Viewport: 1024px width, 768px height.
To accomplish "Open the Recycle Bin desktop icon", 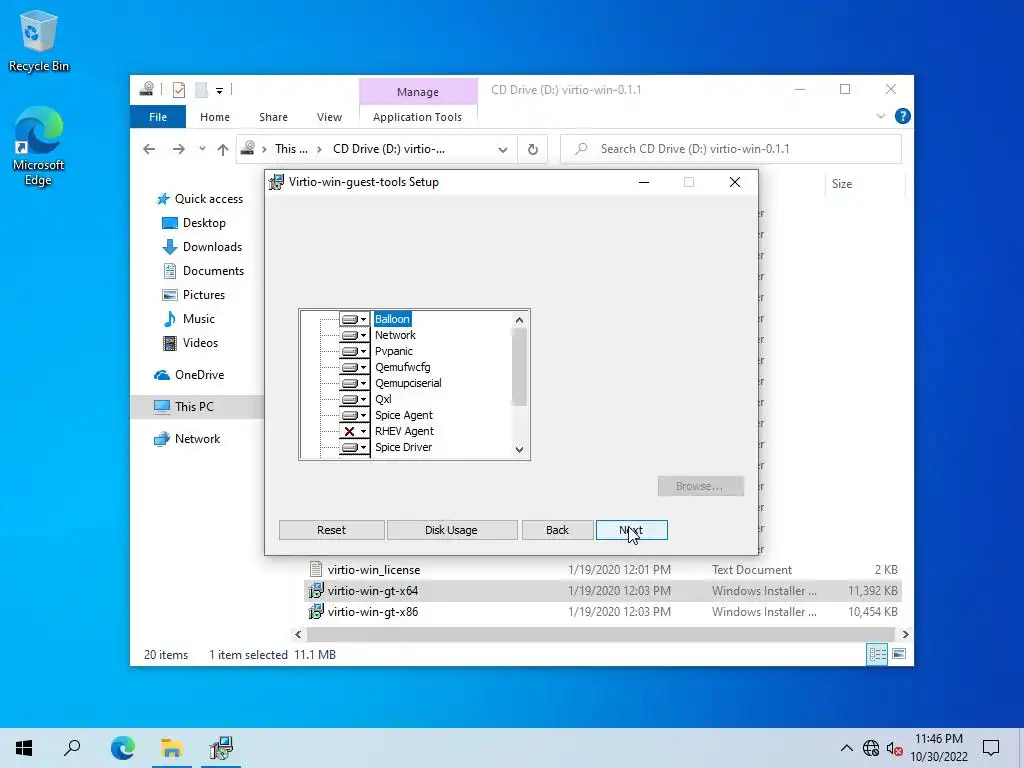I will (x=39, y=41).
